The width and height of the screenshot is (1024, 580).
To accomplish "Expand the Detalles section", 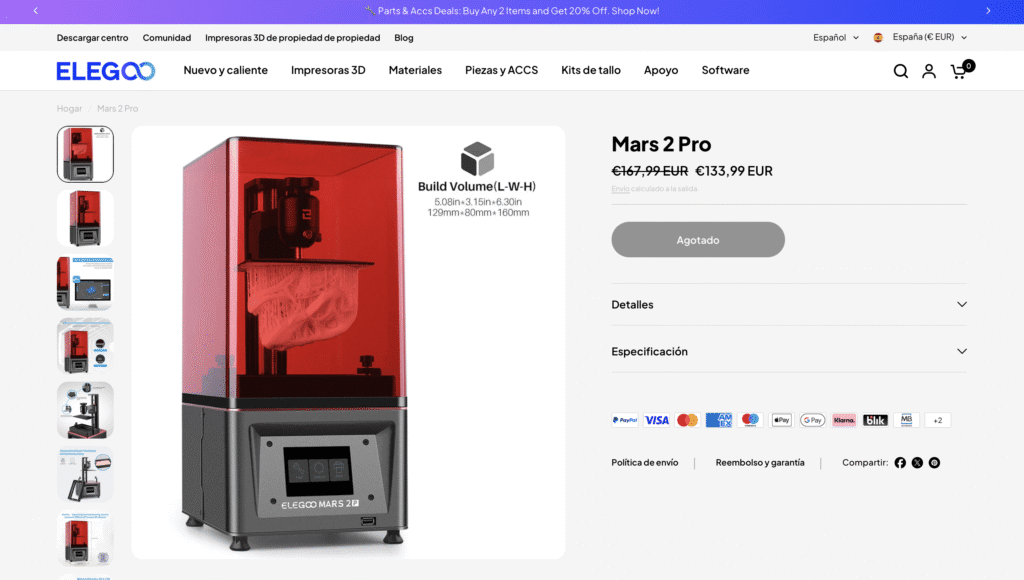I will [x=789, y=304].
